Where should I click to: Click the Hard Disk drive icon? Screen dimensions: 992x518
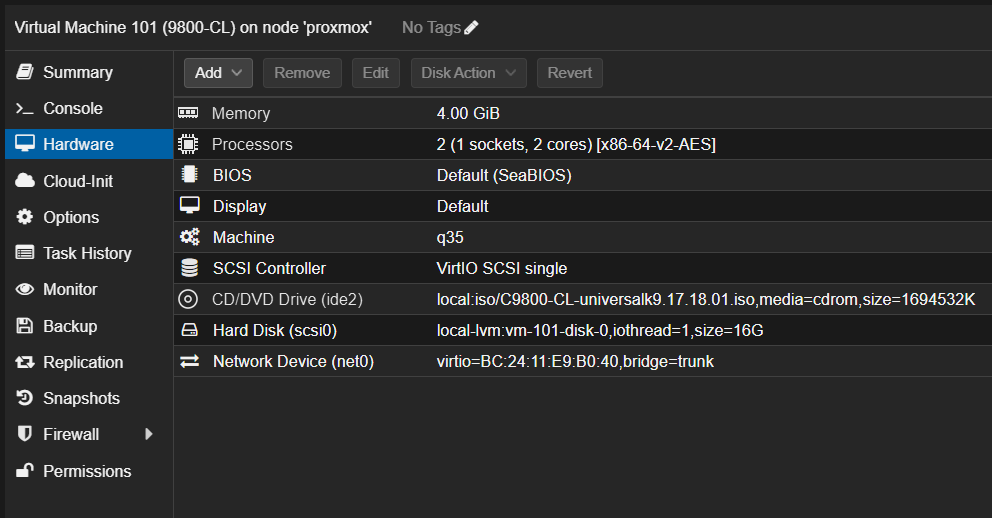click(189, 330)
